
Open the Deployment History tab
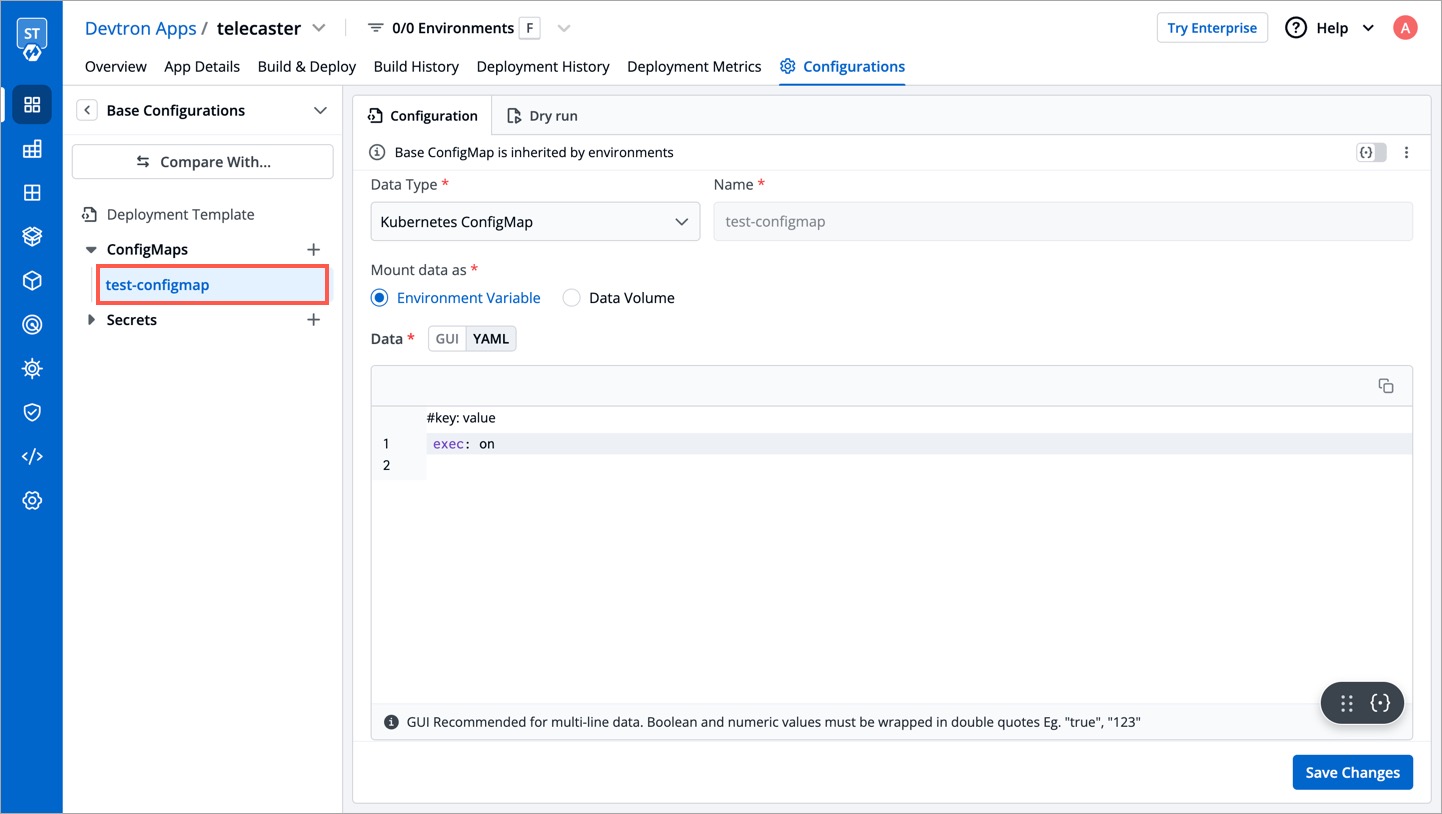coord(543,66)
